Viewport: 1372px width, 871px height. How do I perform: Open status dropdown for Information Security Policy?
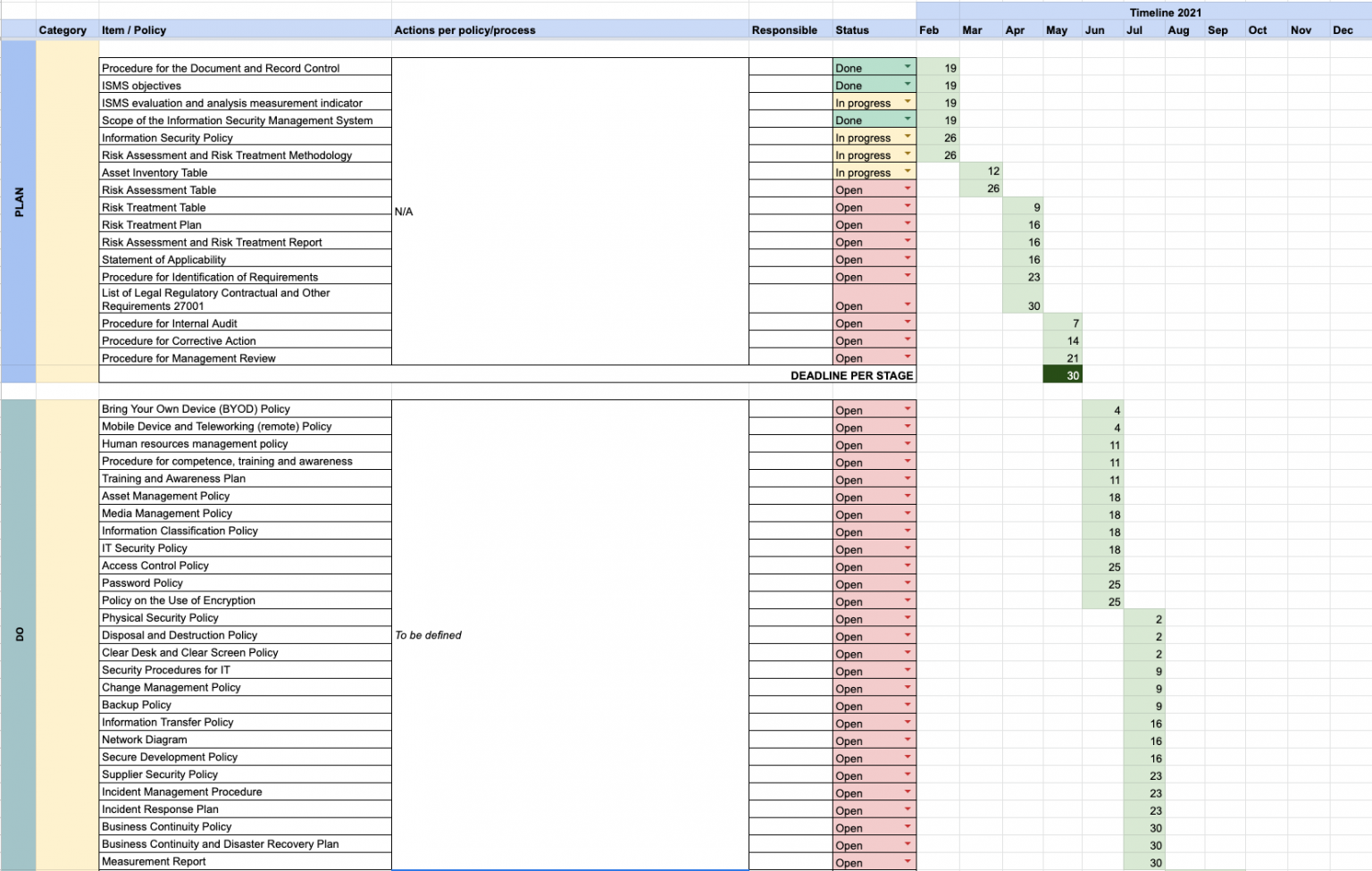908,137
